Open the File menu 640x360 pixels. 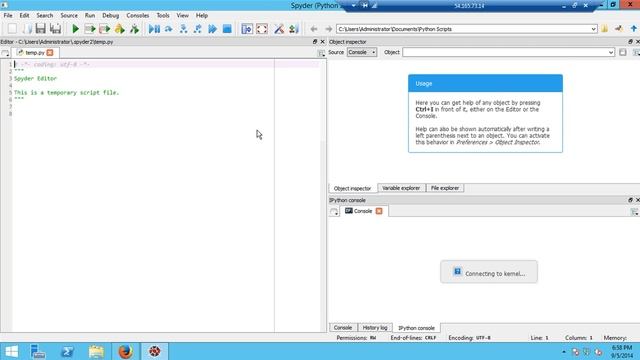tap(8, 15)
